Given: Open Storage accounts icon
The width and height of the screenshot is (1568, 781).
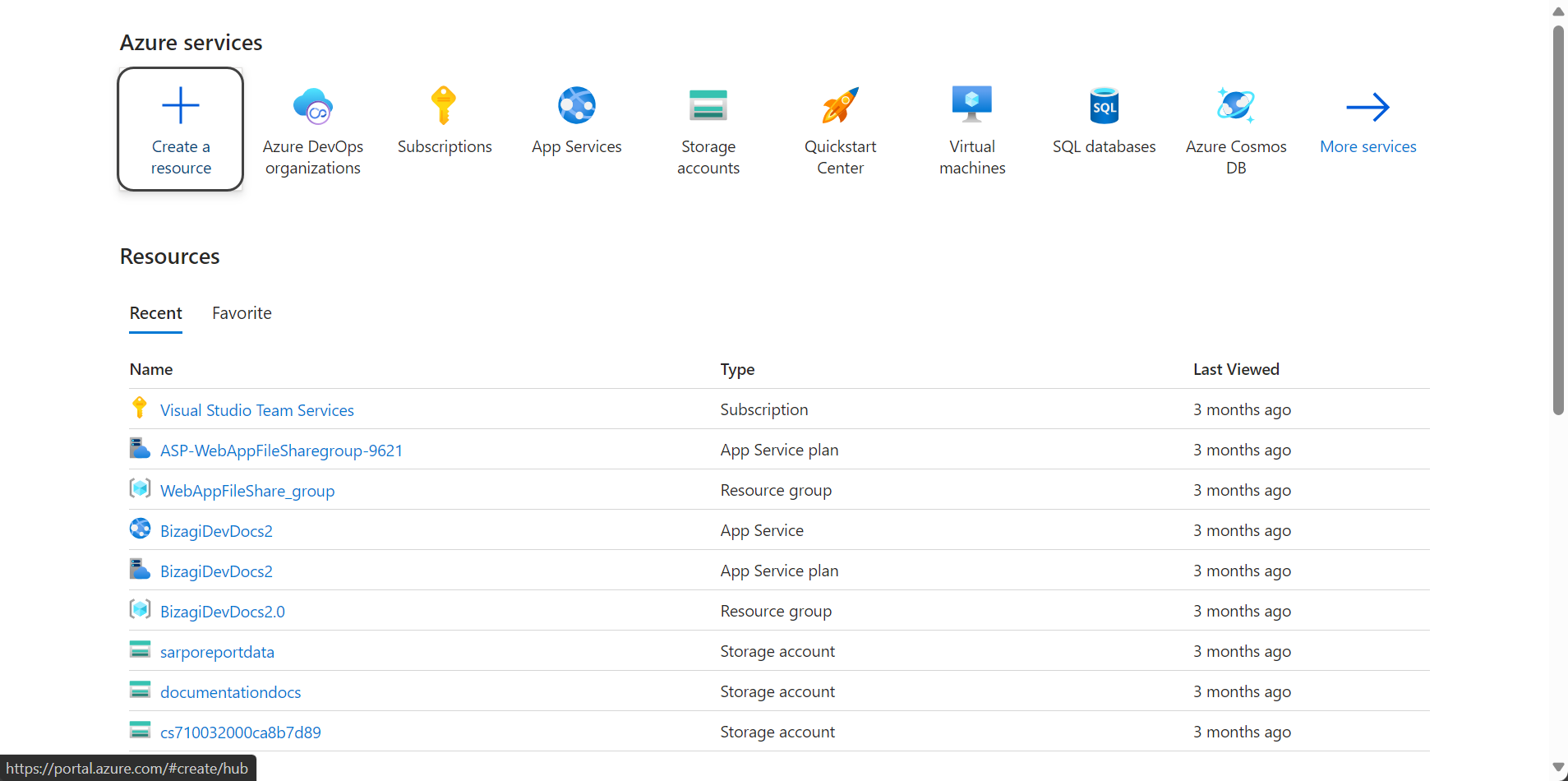Looking at the screenshot, I should point(708,105).
